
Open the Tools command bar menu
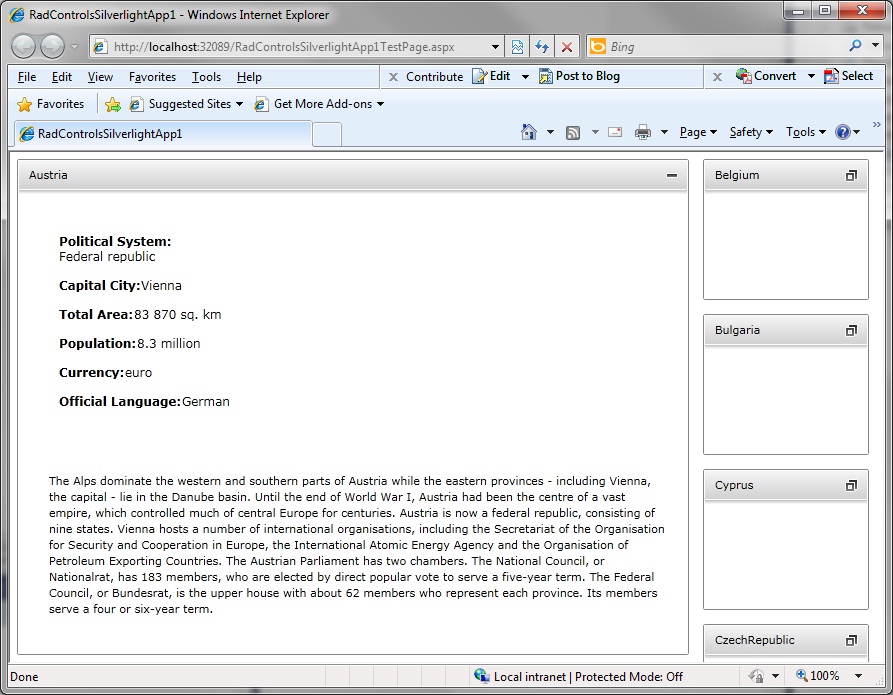click(805, 132)
